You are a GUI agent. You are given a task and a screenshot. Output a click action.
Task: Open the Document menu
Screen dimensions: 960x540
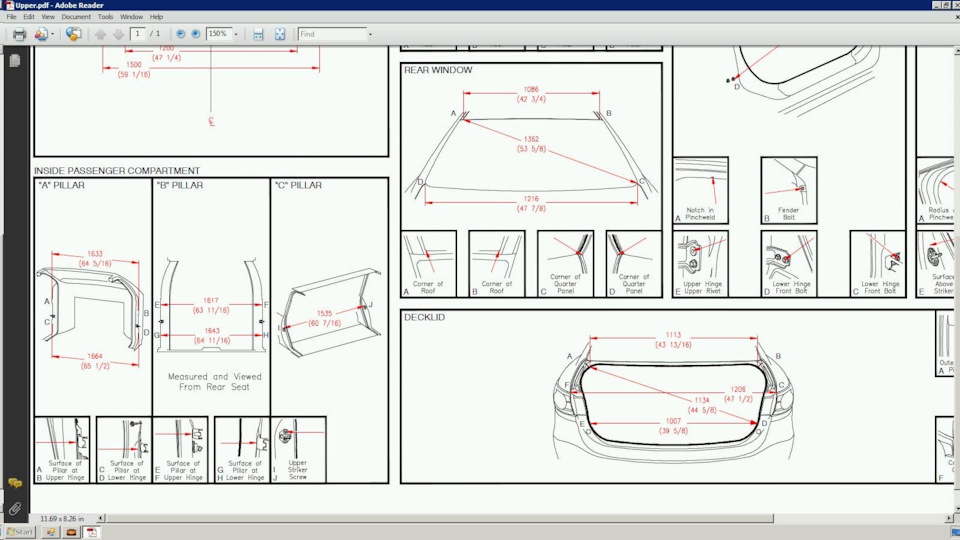point(76,17)
